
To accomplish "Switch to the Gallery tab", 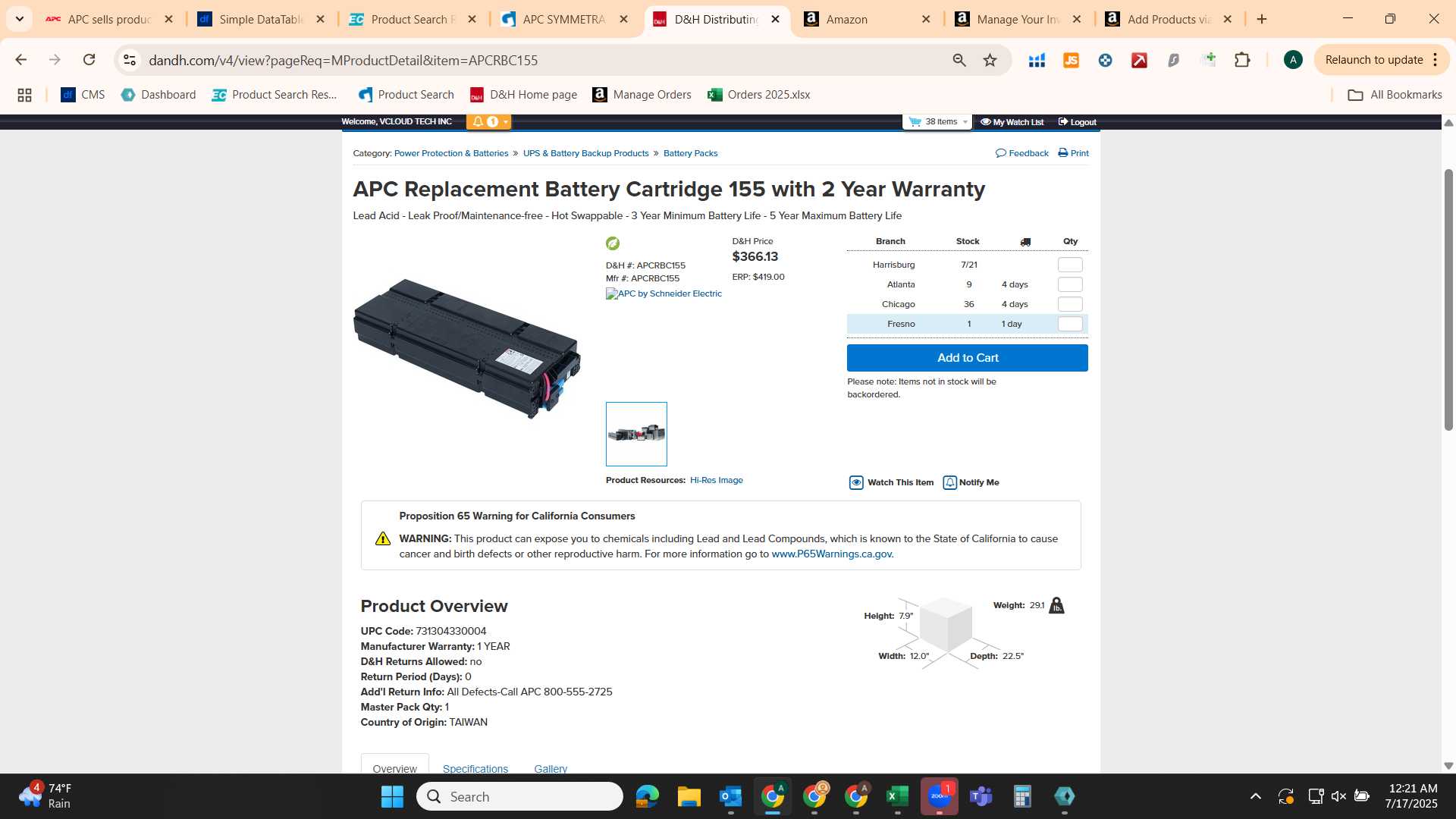I will pyautogui.click(x=551, y=768).
